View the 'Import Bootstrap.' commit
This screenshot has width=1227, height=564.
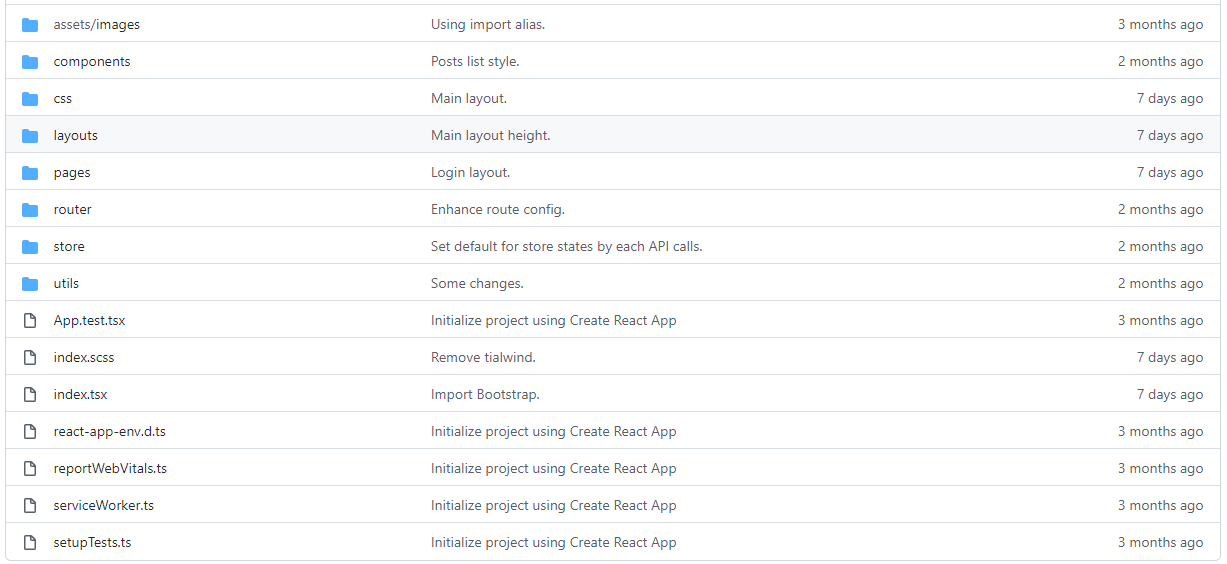coord(485,394)
